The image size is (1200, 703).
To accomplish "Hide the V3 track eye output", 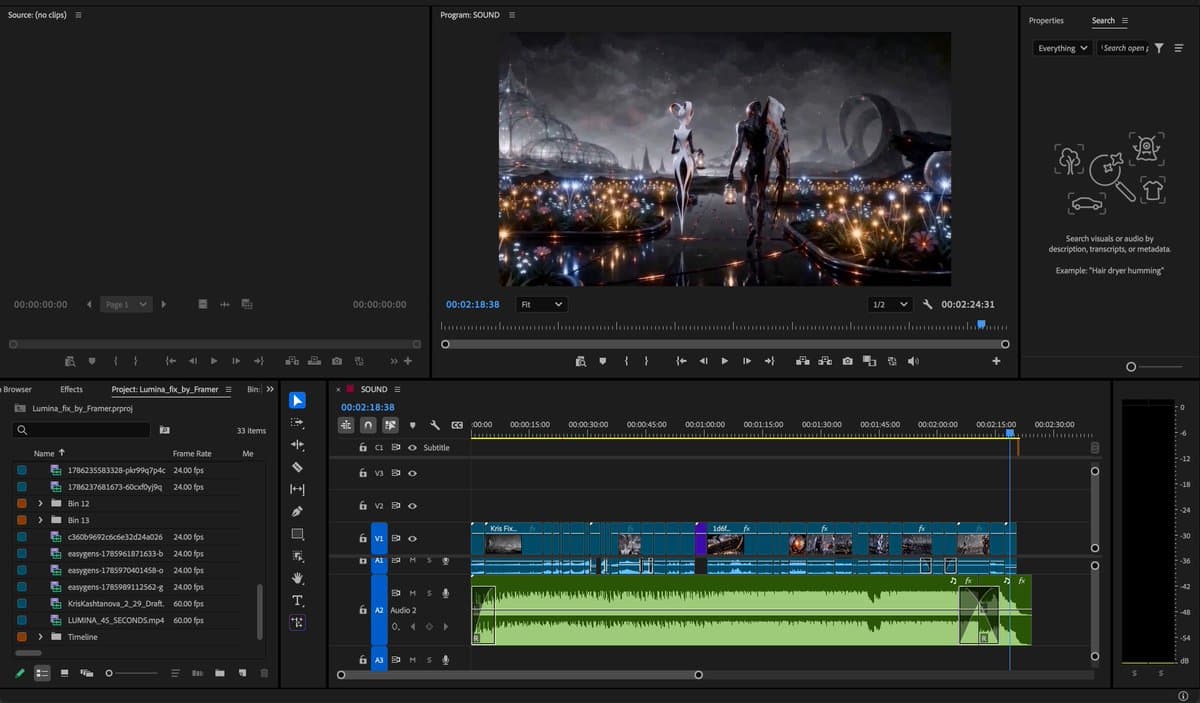I will 412,473.
